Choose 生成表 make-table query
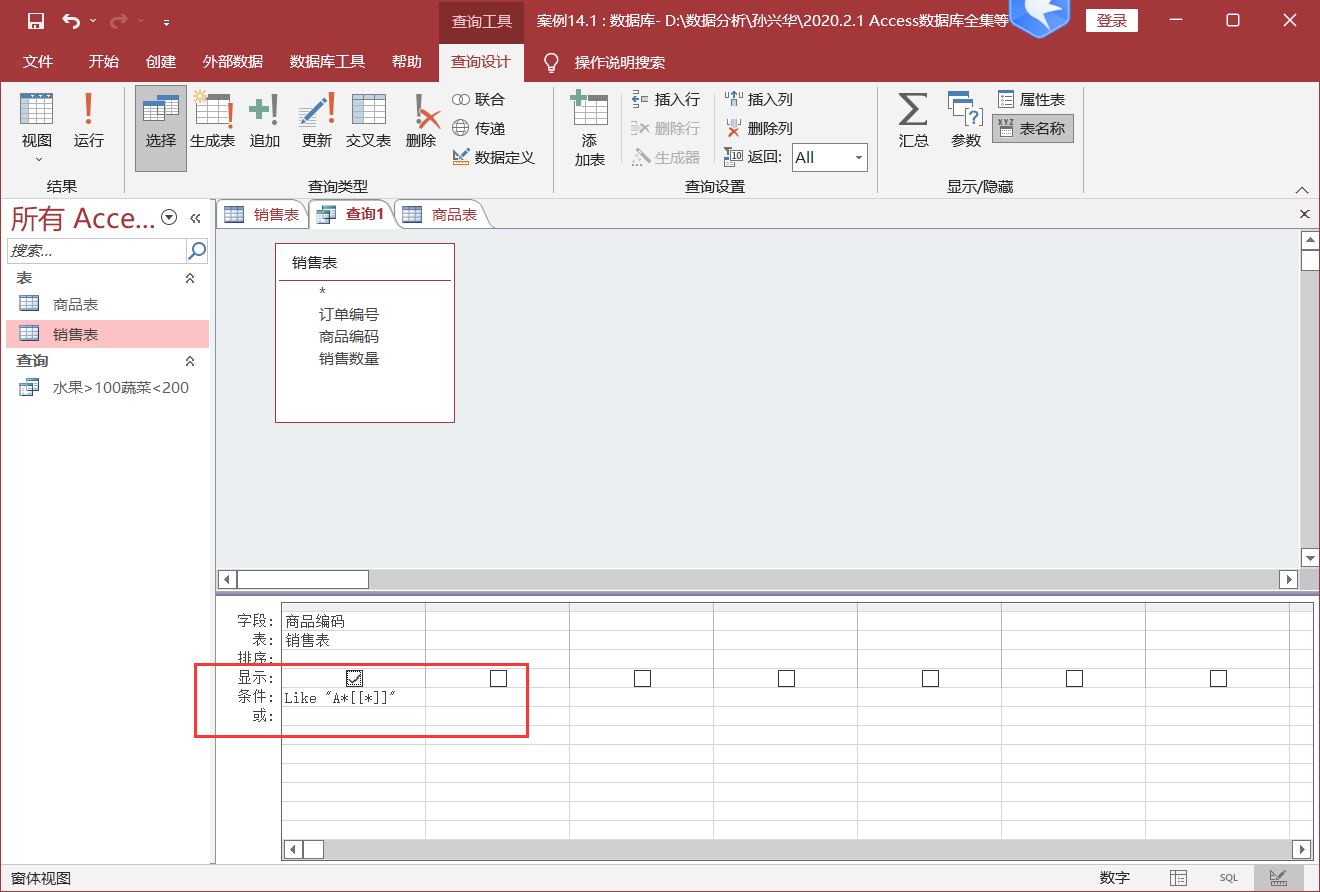Image resolution: width=1320 pixels, height=892 pixels. tap(213, 122)
